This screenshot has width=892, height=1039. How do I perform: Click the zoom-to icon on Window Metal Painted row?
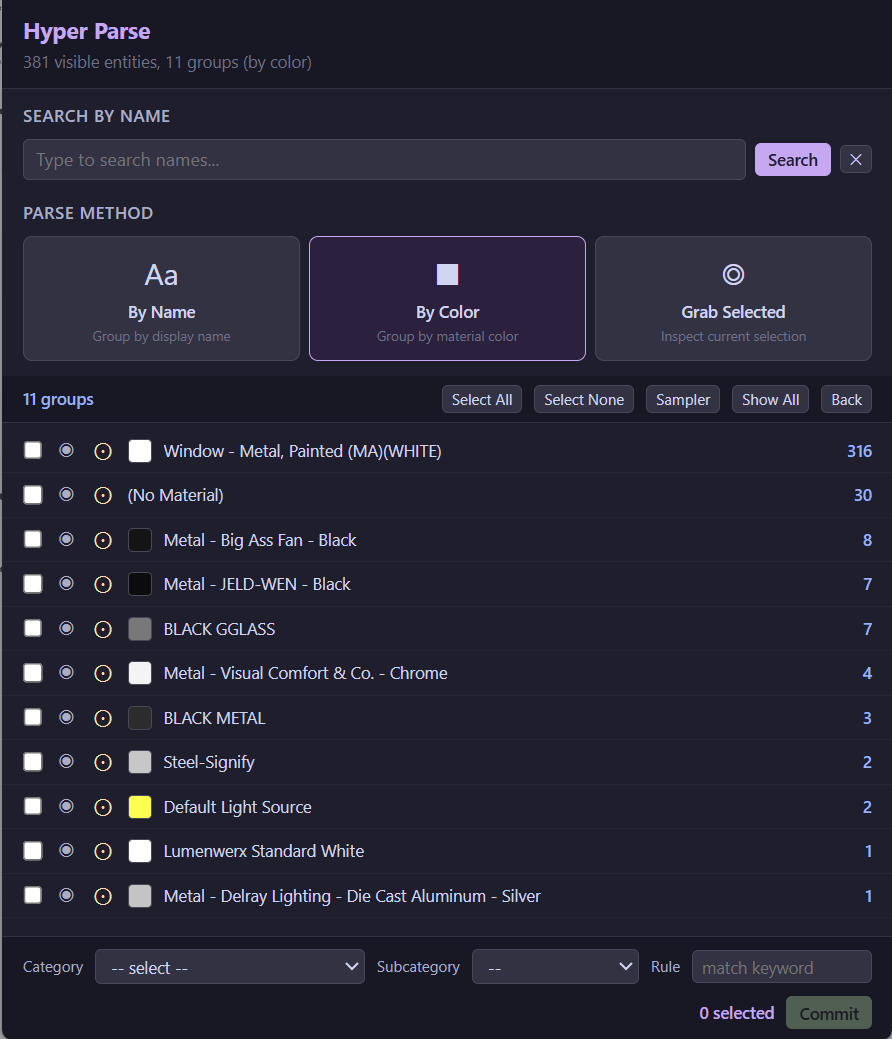[103, 450]
